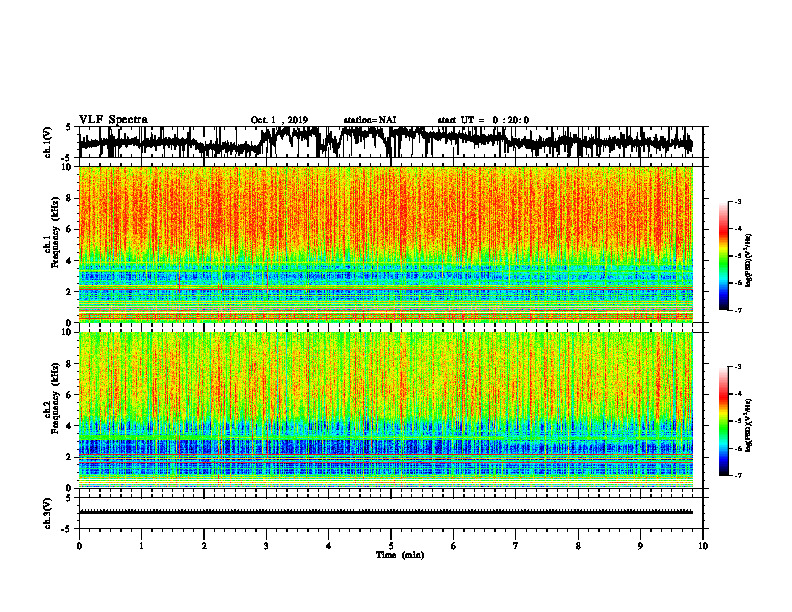Viewport: 792px width, 612px height.
Task: Click the "-7" label on ch.2 color scale
Action: [738, 476]
